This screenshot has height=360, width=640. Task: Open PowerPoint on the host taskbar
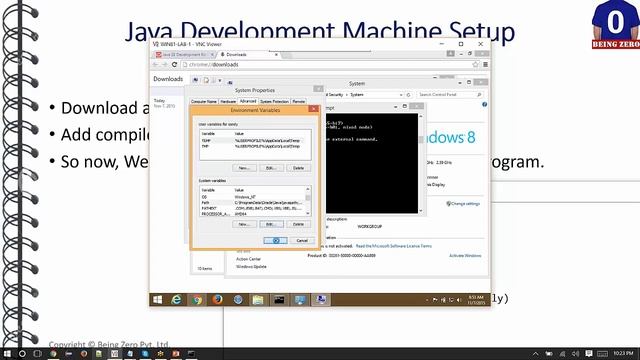176,353
